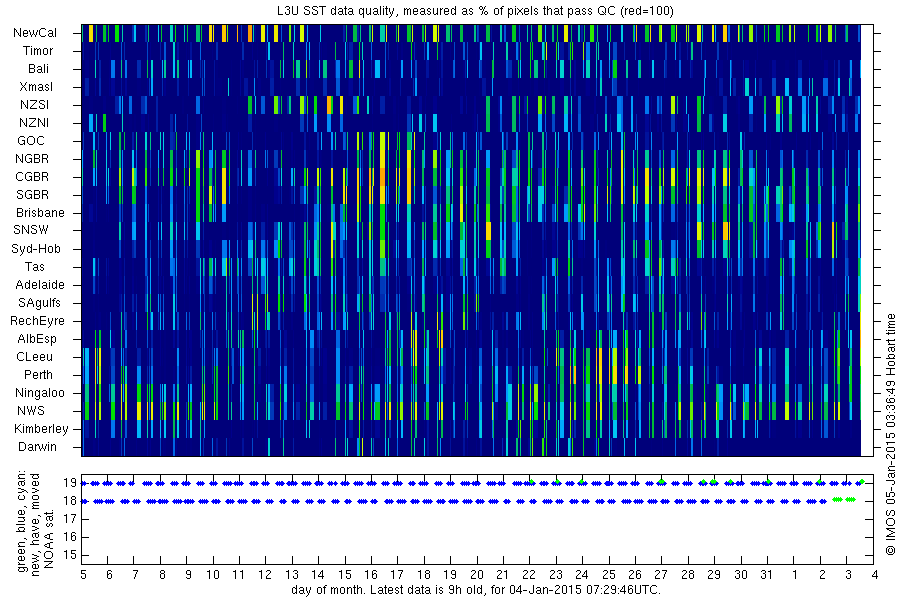Click satellite number 16 axis label
Viewport: 900px width, 600px height.
click(x=70, y=537)
